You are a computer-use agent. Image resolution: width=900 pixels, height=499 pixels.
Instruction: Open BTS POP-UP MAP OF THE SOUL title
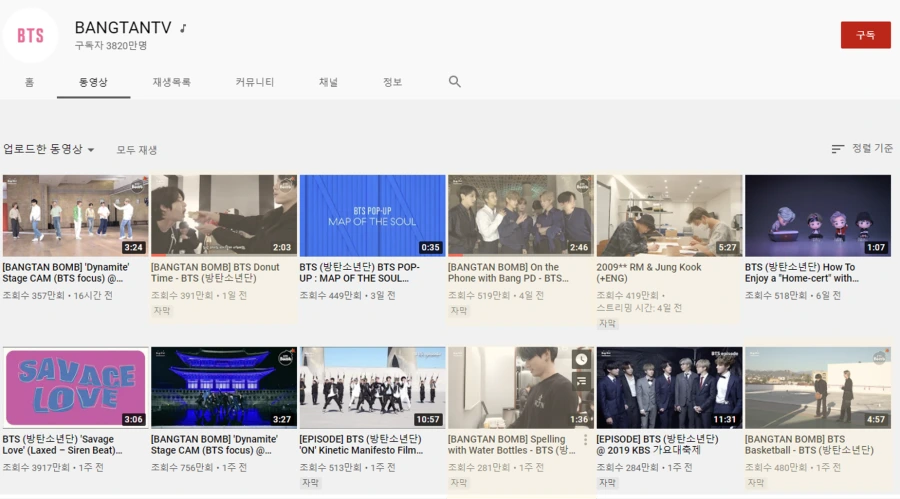[359, 273]
